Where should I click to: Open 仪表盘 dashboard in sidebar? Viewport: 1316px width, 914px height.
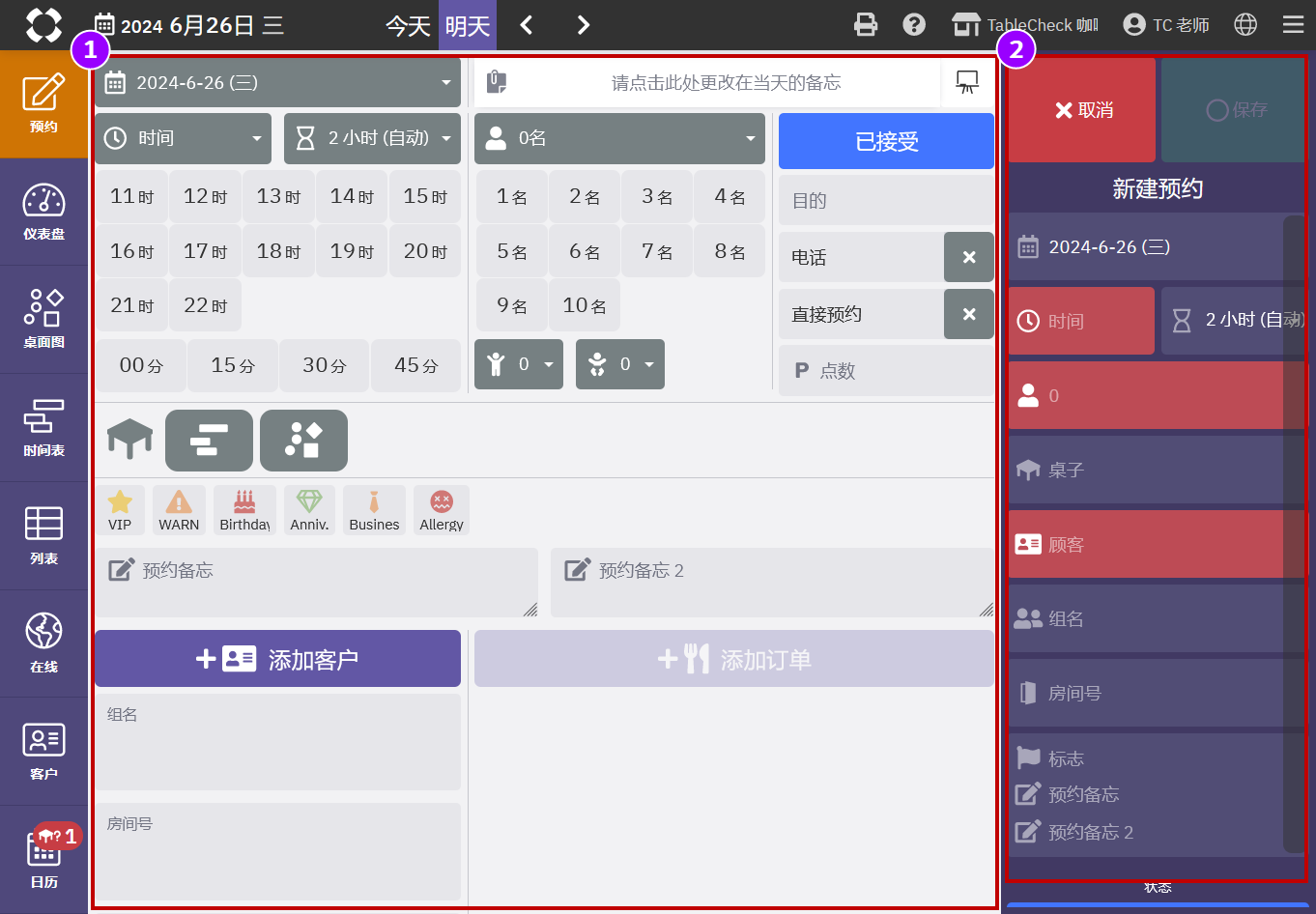click(43, 212)
